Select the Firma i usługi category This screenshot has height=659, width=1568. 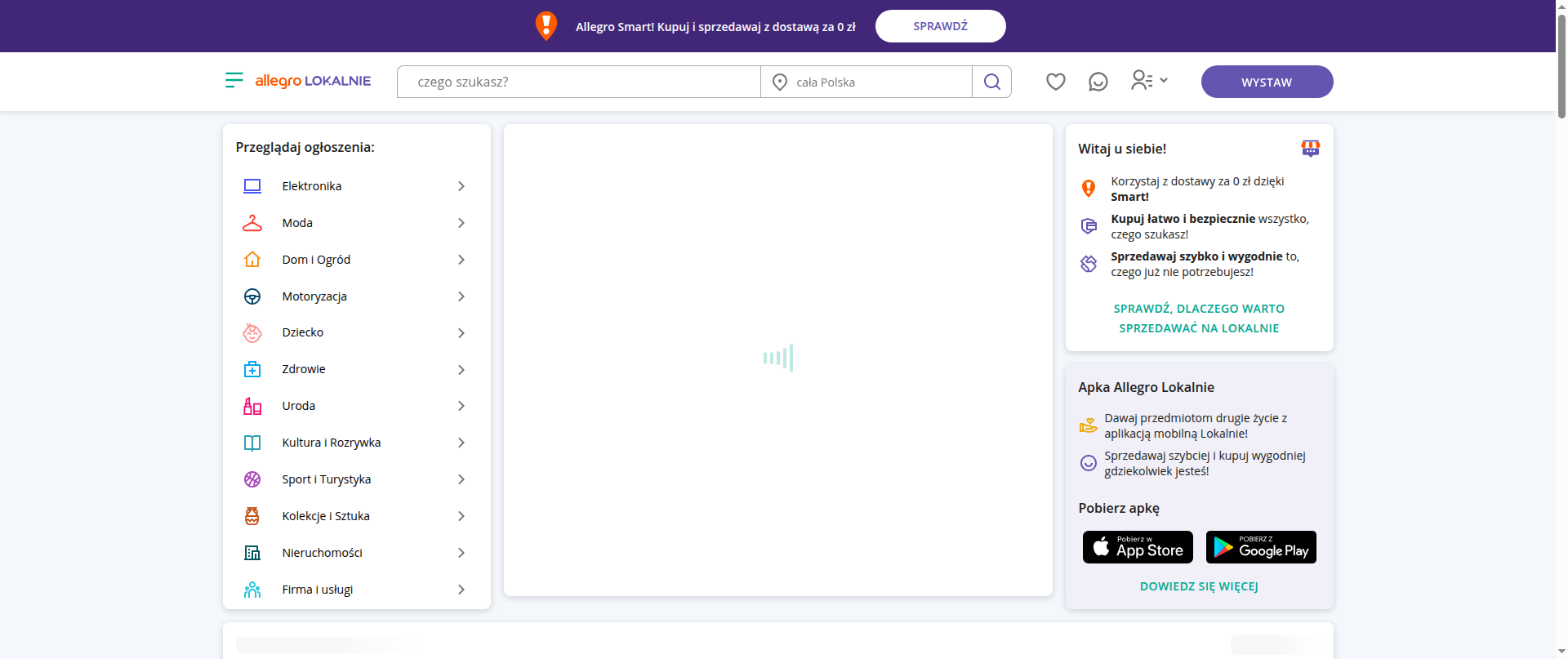pos(357,590)
